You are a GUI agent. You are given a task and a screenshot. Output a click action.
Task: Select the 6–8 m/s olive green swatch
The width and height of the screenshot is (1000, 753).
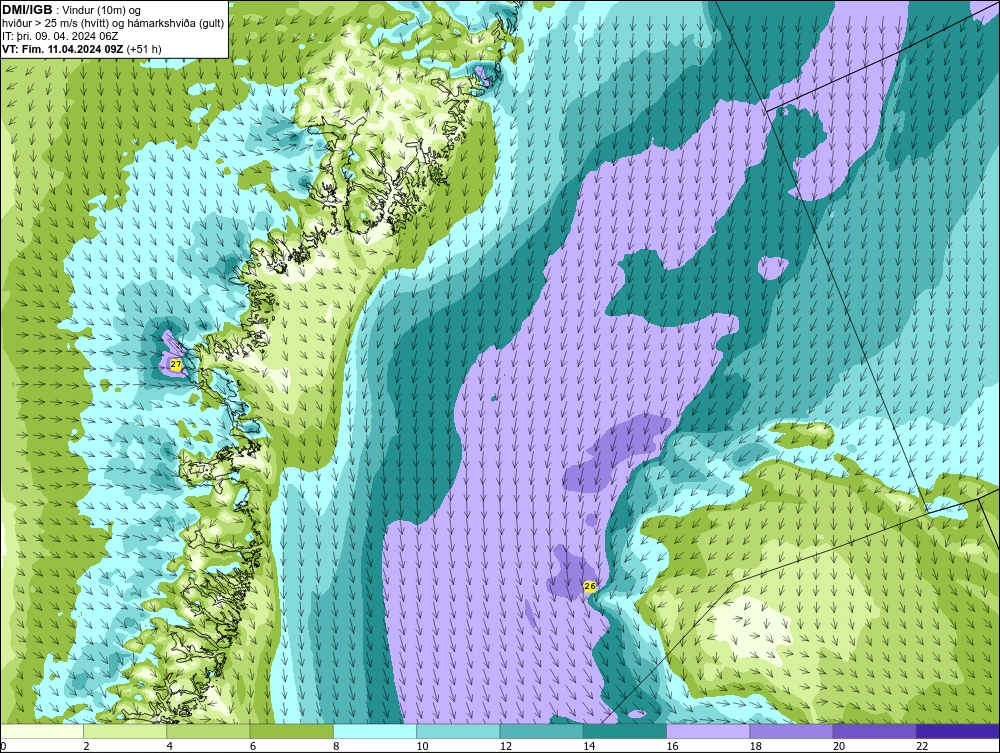click(291, 731)
